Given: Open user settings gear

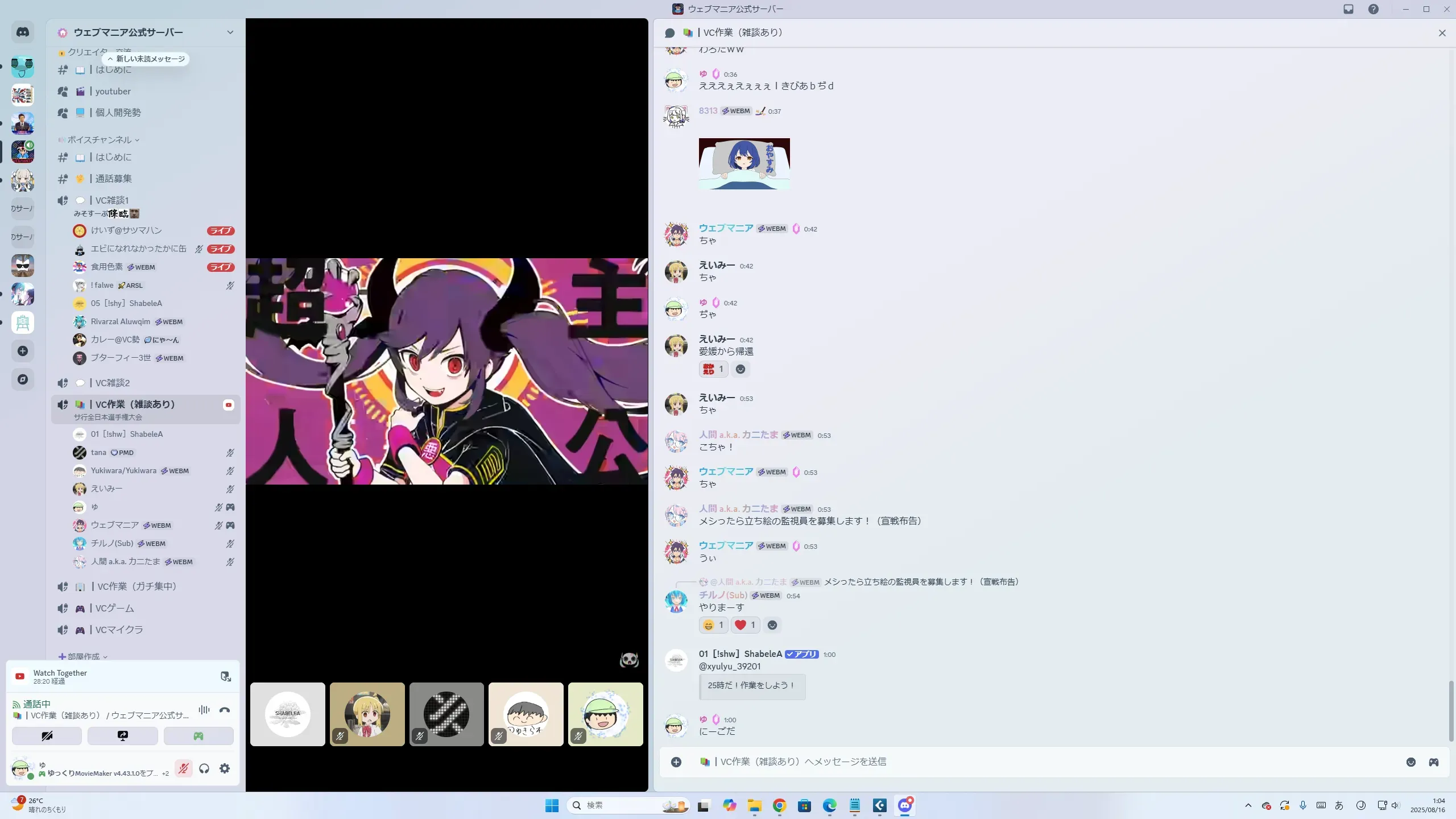Looking at the screenshot, I should [x=225, y=768].
